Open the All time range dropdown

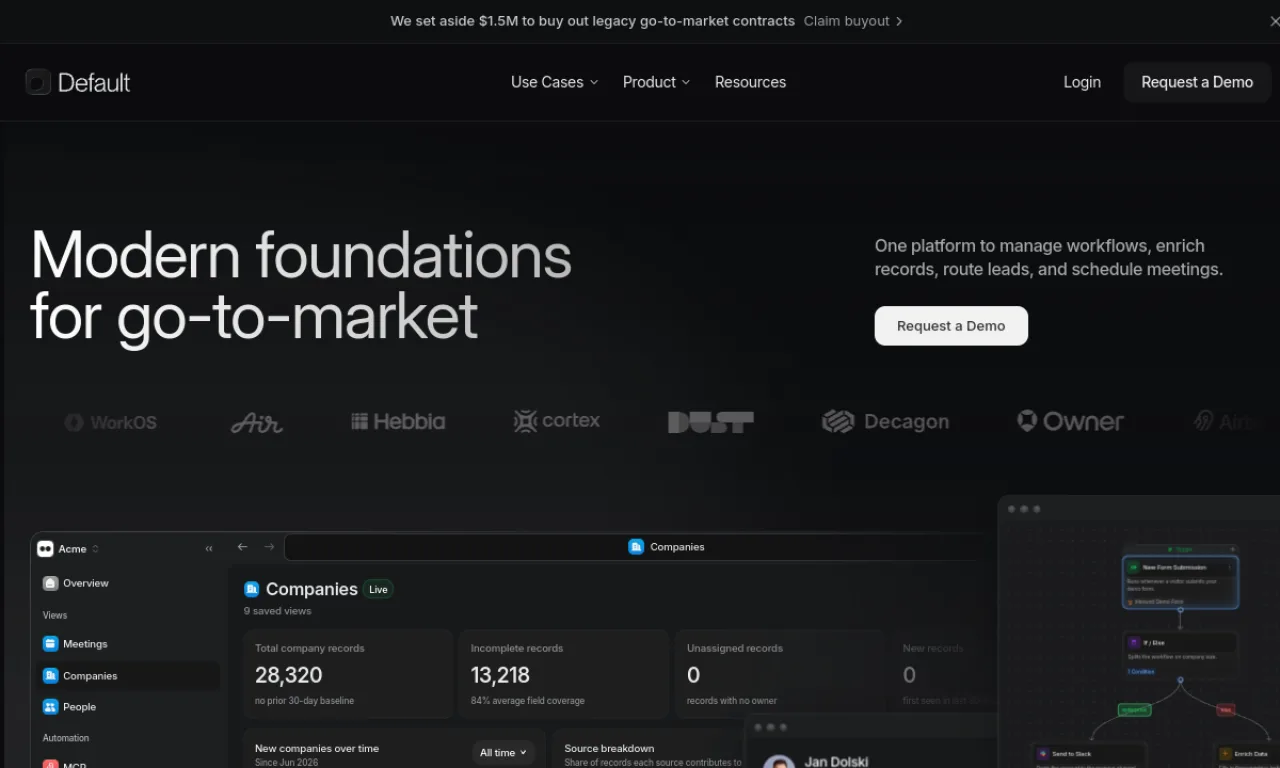503,753
